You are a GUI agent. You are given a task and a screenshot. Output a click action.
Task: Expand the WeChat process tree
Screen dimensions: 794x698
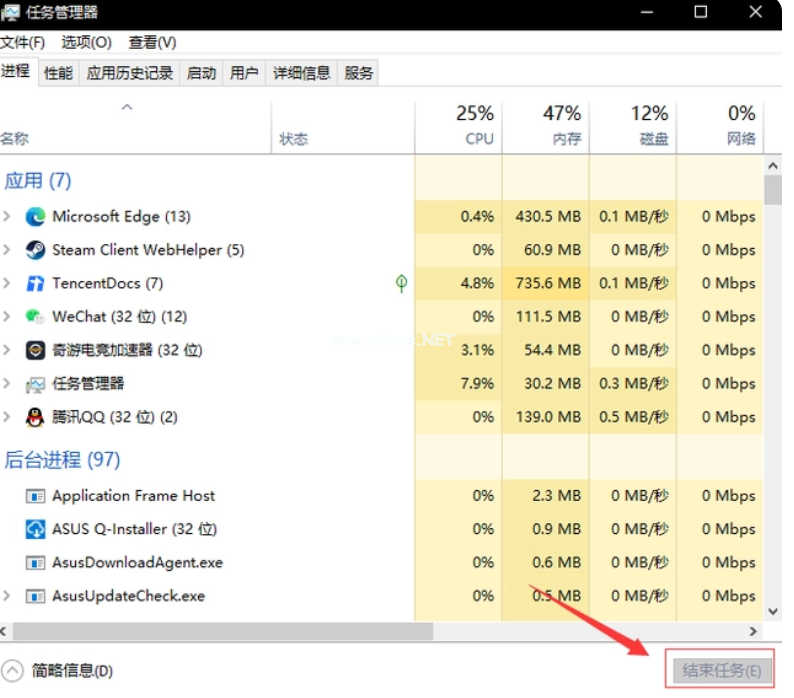(x=8, y=317)
